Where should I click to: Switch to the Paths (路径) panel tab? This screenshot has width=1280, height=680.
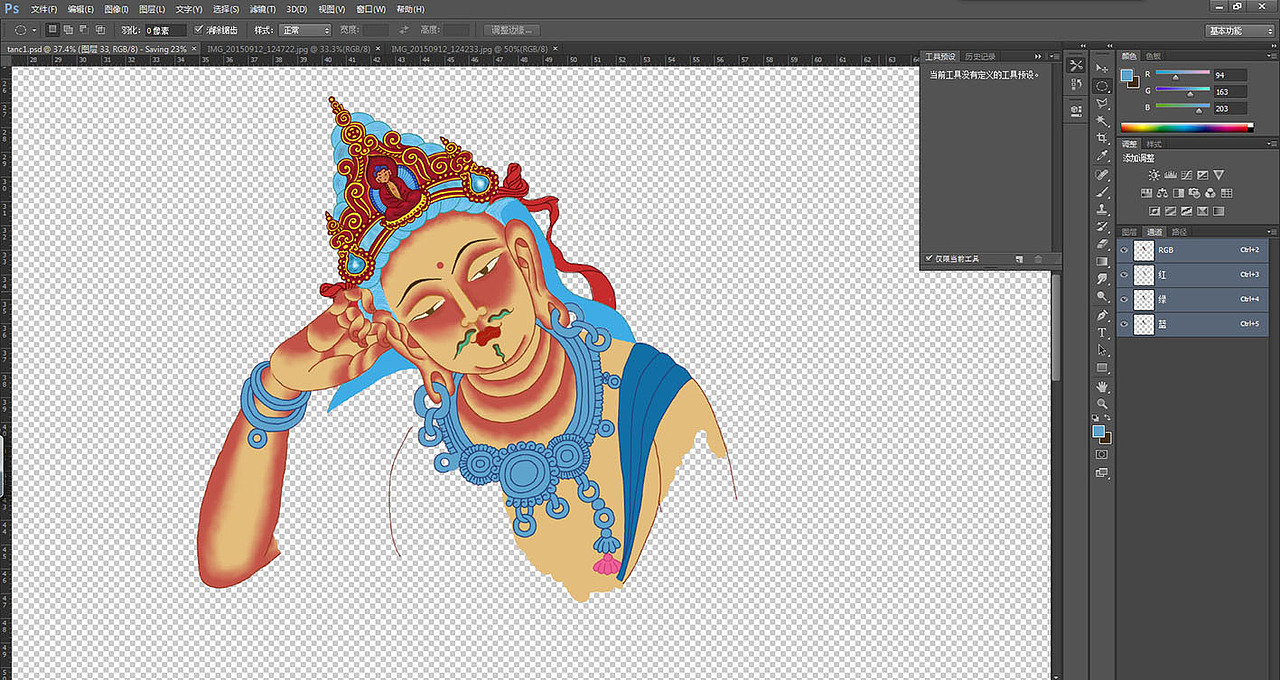1179,232
